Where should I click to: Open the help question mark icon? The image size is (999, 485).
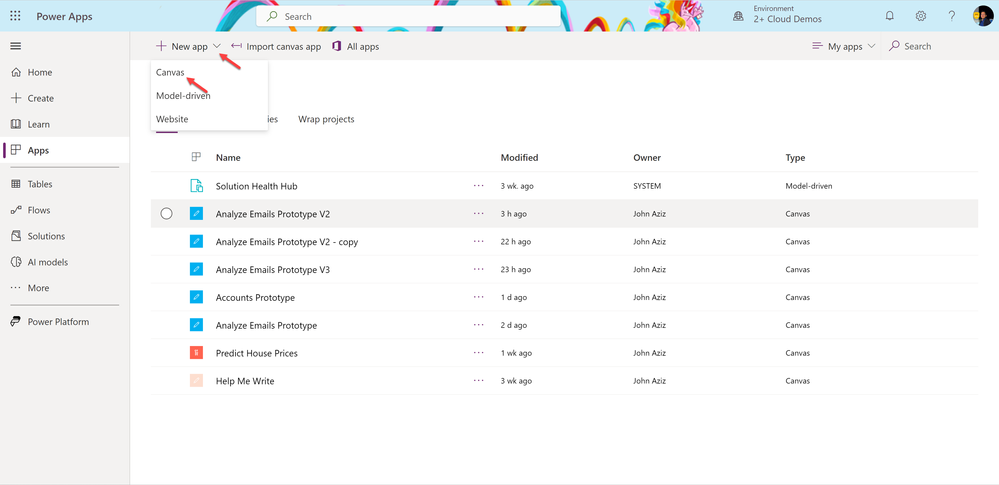click(x=951, y=17)
